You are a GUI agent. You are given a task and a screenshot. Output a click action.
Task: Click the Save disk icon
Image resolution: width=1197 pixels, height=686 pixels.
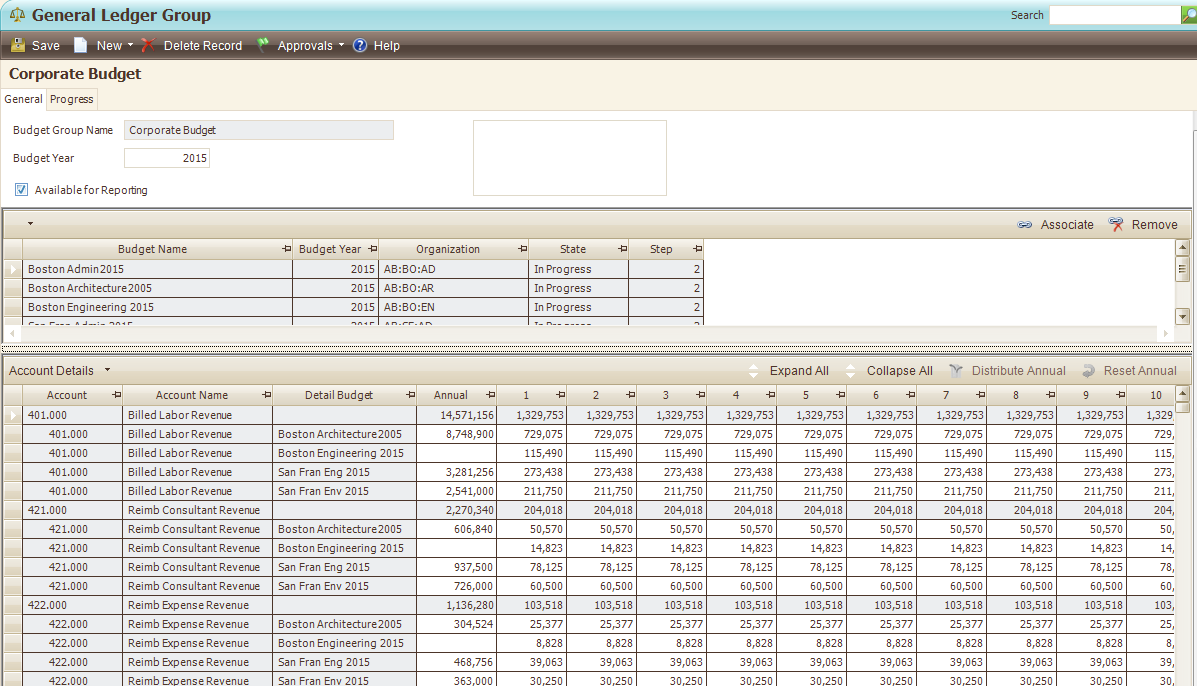point(18,45)
